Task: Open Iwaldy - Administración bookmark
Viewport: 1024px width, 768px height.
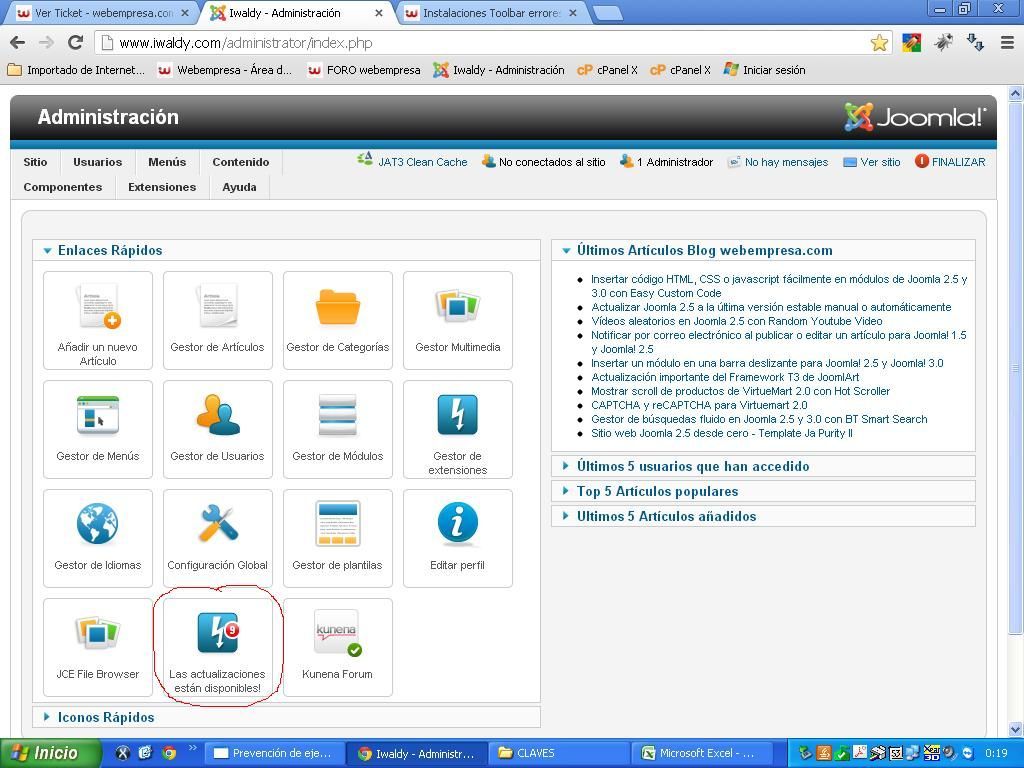Action: [x=500, y=70]
